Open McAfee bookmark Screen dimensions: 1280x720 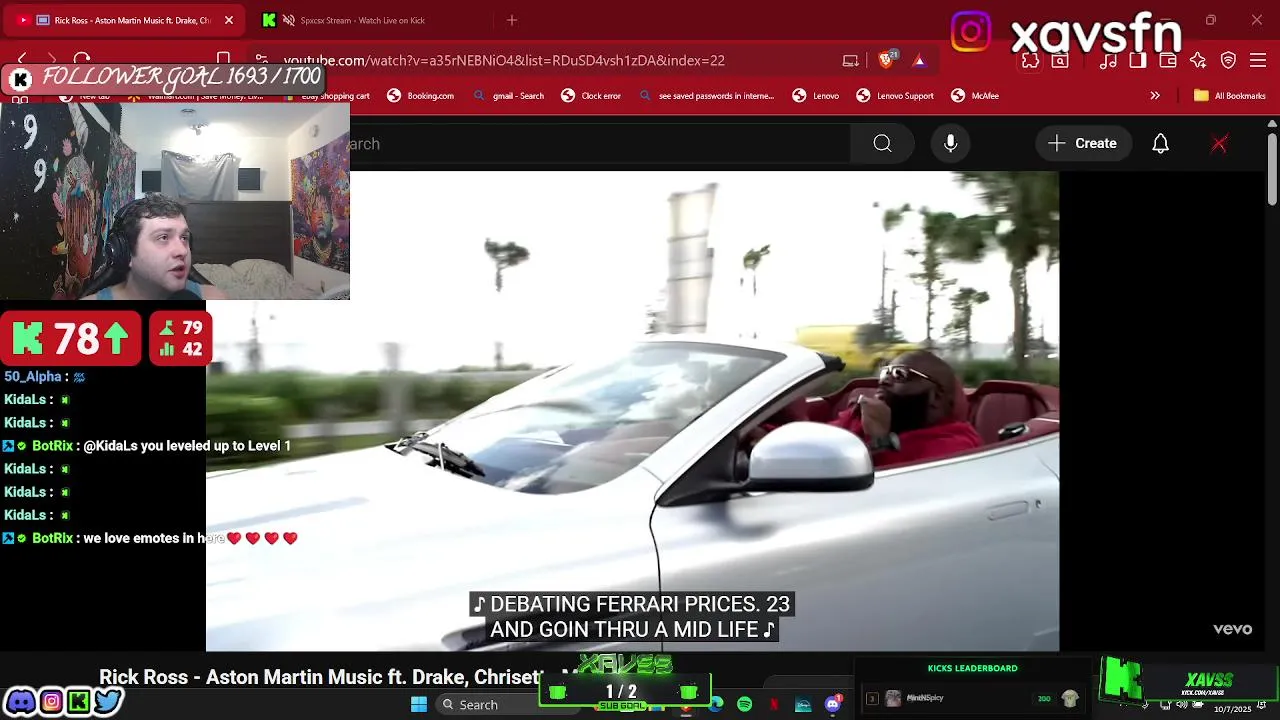974,96
